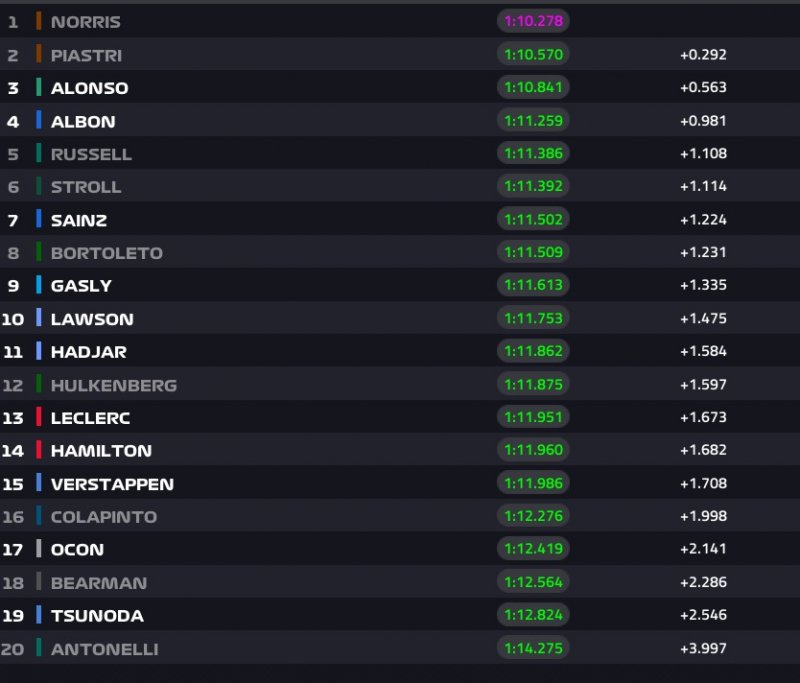
Task: Open driver HAMILTON's row name
Action: click(101, 451)
